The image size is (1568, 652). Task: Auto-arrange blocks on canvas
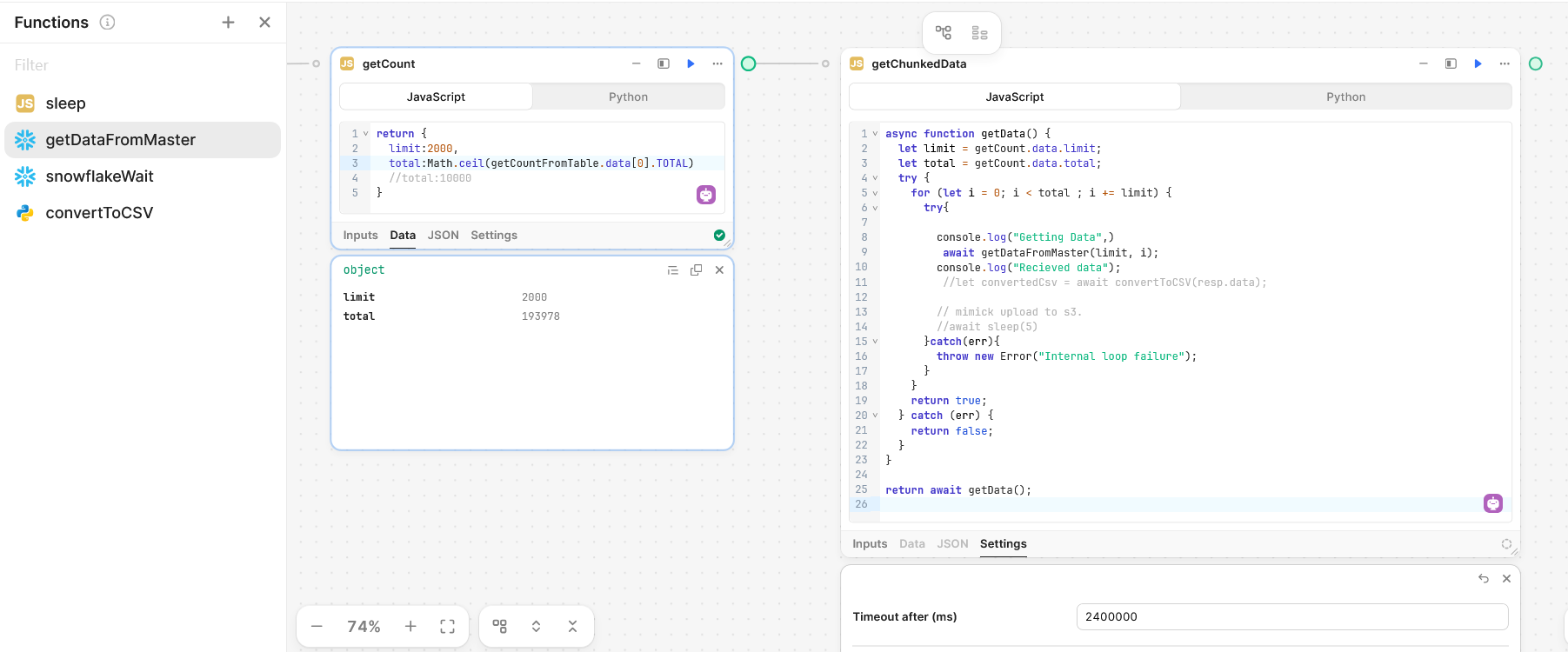click(500, 627)
